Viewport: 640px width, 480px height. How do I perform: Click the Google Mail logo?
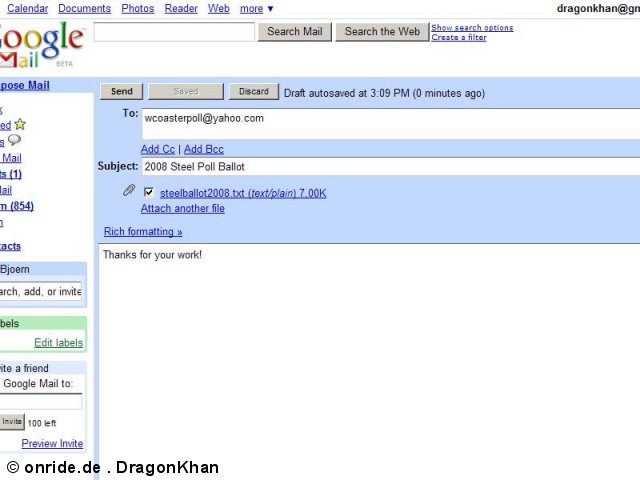[42, 46]
